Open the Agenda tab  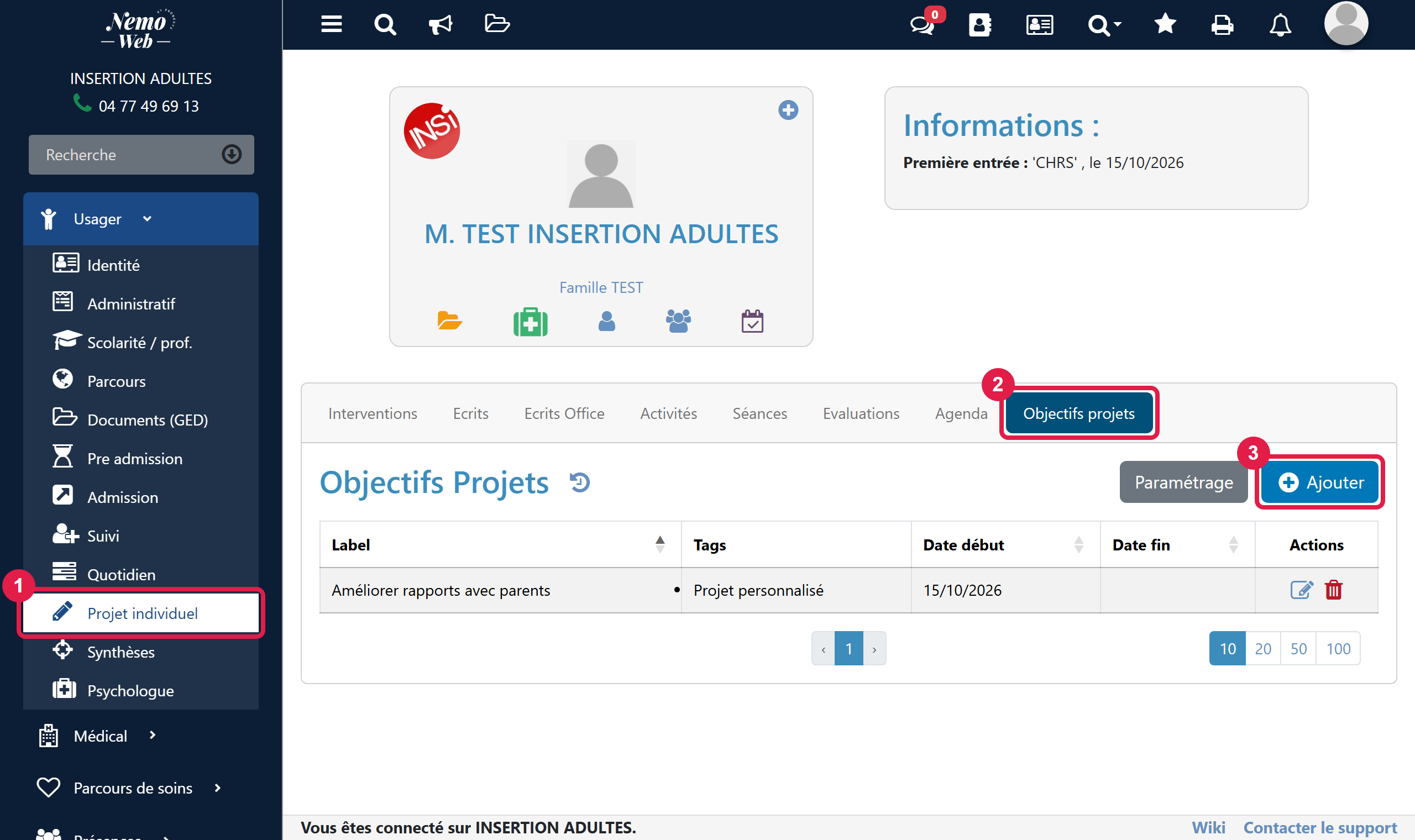click(x=961, y=413)
